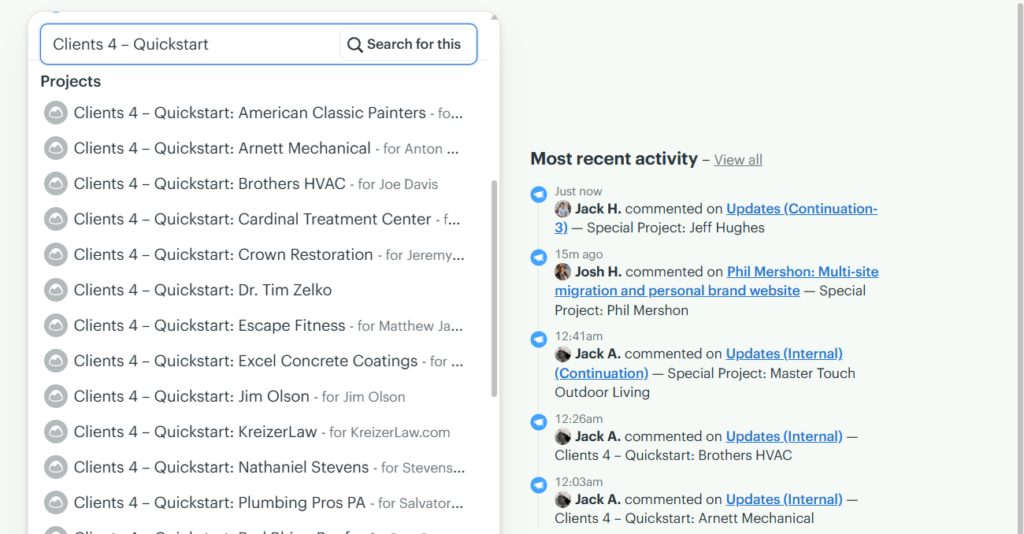
Task: Open Phil Mershon: Multi-site migration link
Action: pyautogui.click(x=716, y=281)
